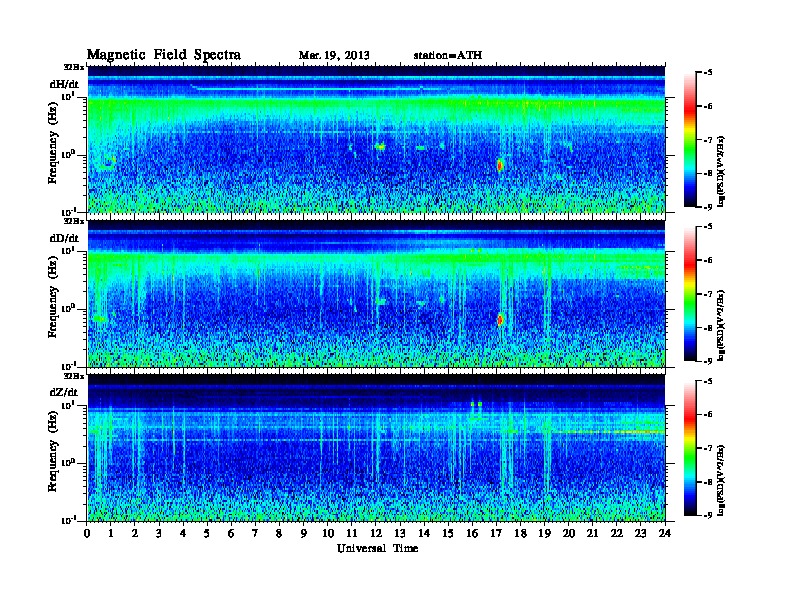Click the Frequency (Hz) label of dZ/dt panel
This screenshot has width=792, height=612.
click(x=53, y=452)
